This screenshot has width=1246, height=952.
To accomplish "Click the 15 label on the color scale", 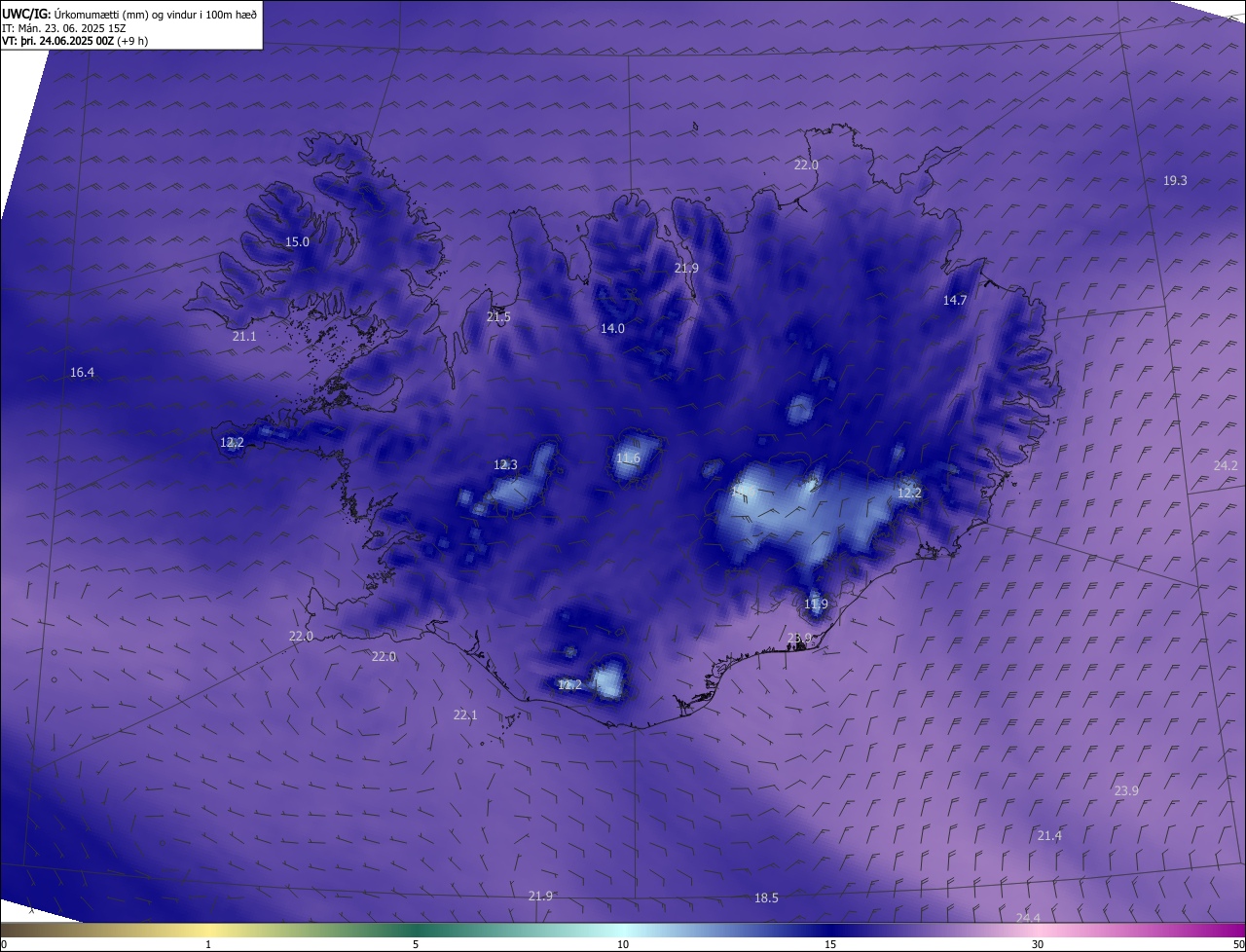I will click(830, 944).
